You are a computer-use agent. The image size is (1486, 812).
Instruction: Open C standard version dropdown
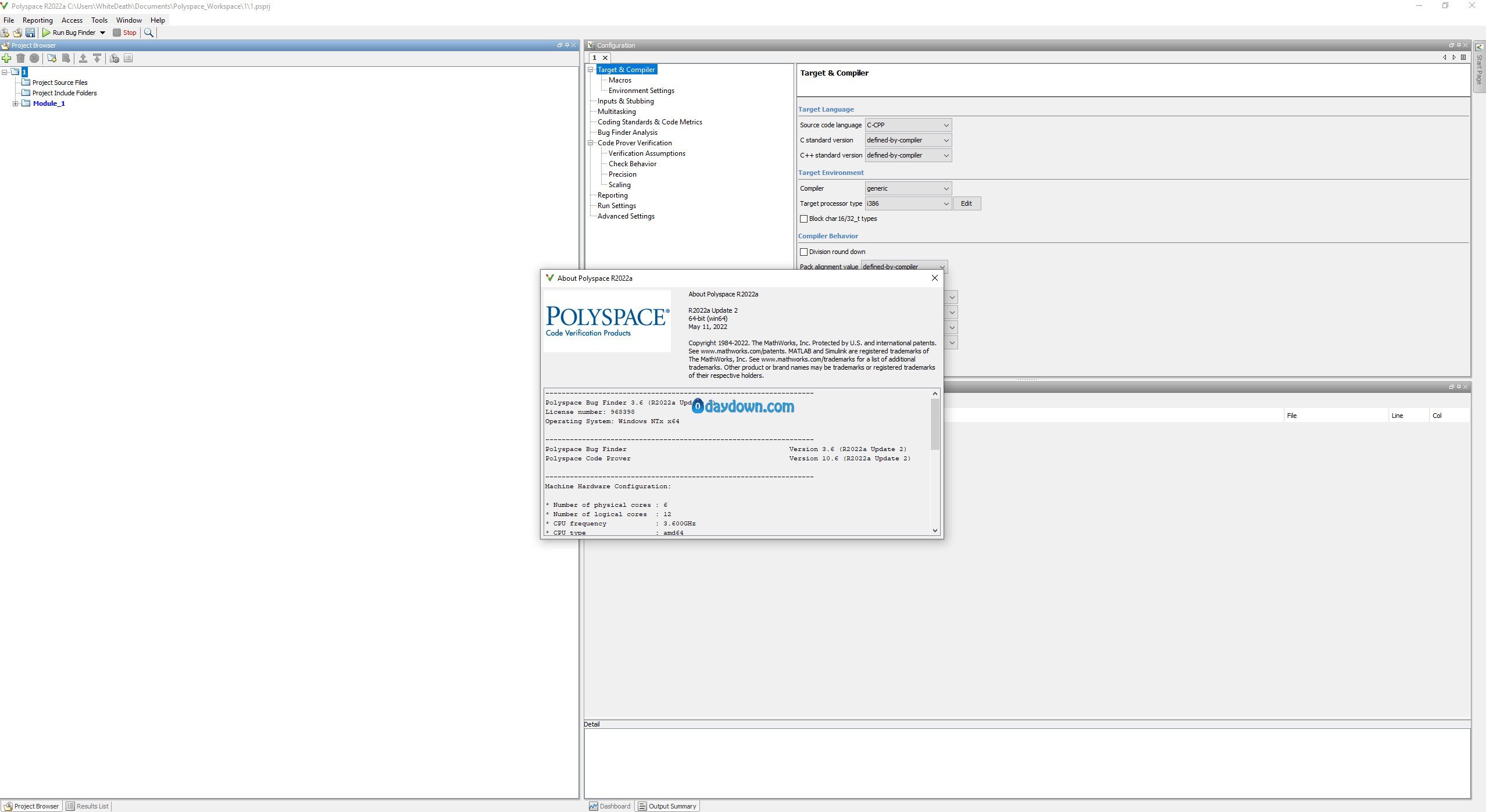tap(908, 140)
